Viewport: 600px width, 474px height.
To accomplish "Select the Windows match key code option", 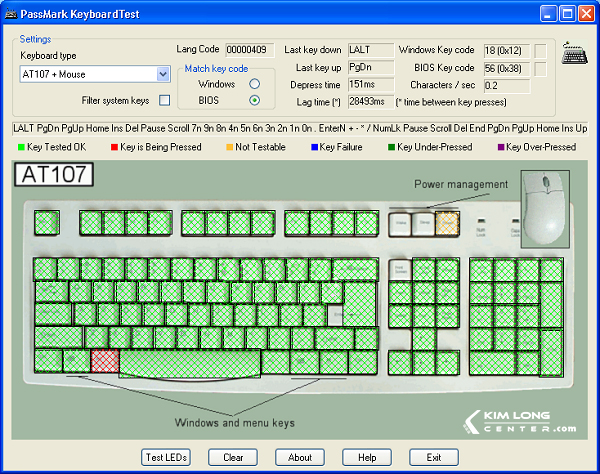I will click(x=254, y=84).
